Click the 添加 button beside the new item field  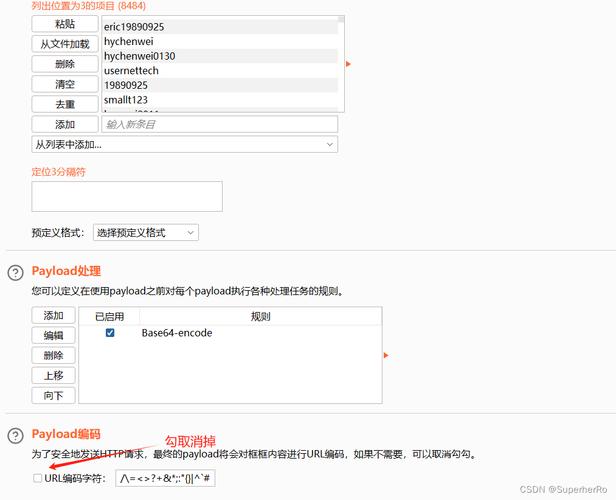(65, 124)
